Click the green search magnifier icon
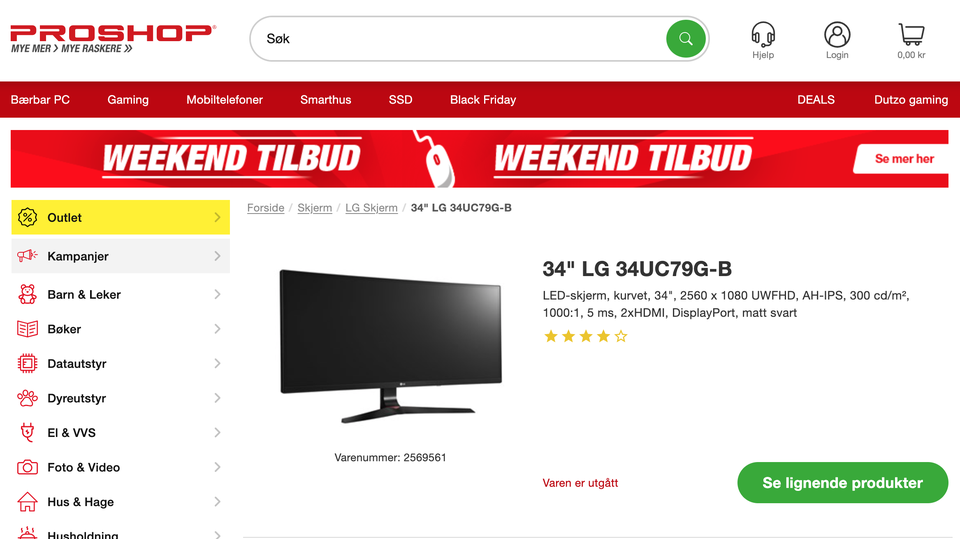The image size is (960, 539). pyautogui.click(x=686, y=39)
